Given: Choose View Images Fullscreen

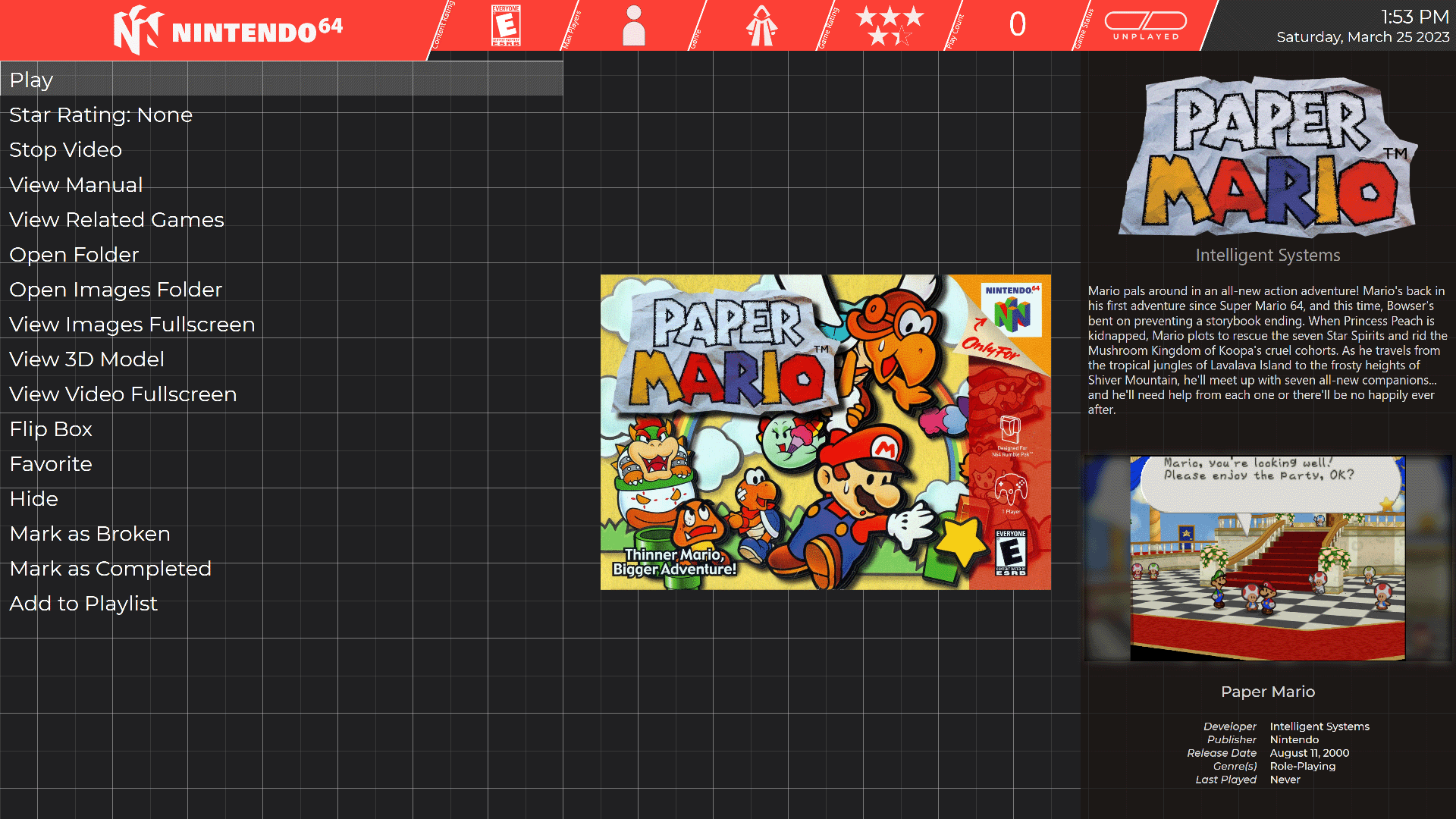Looking at the screenshot, I should (281, 324).
